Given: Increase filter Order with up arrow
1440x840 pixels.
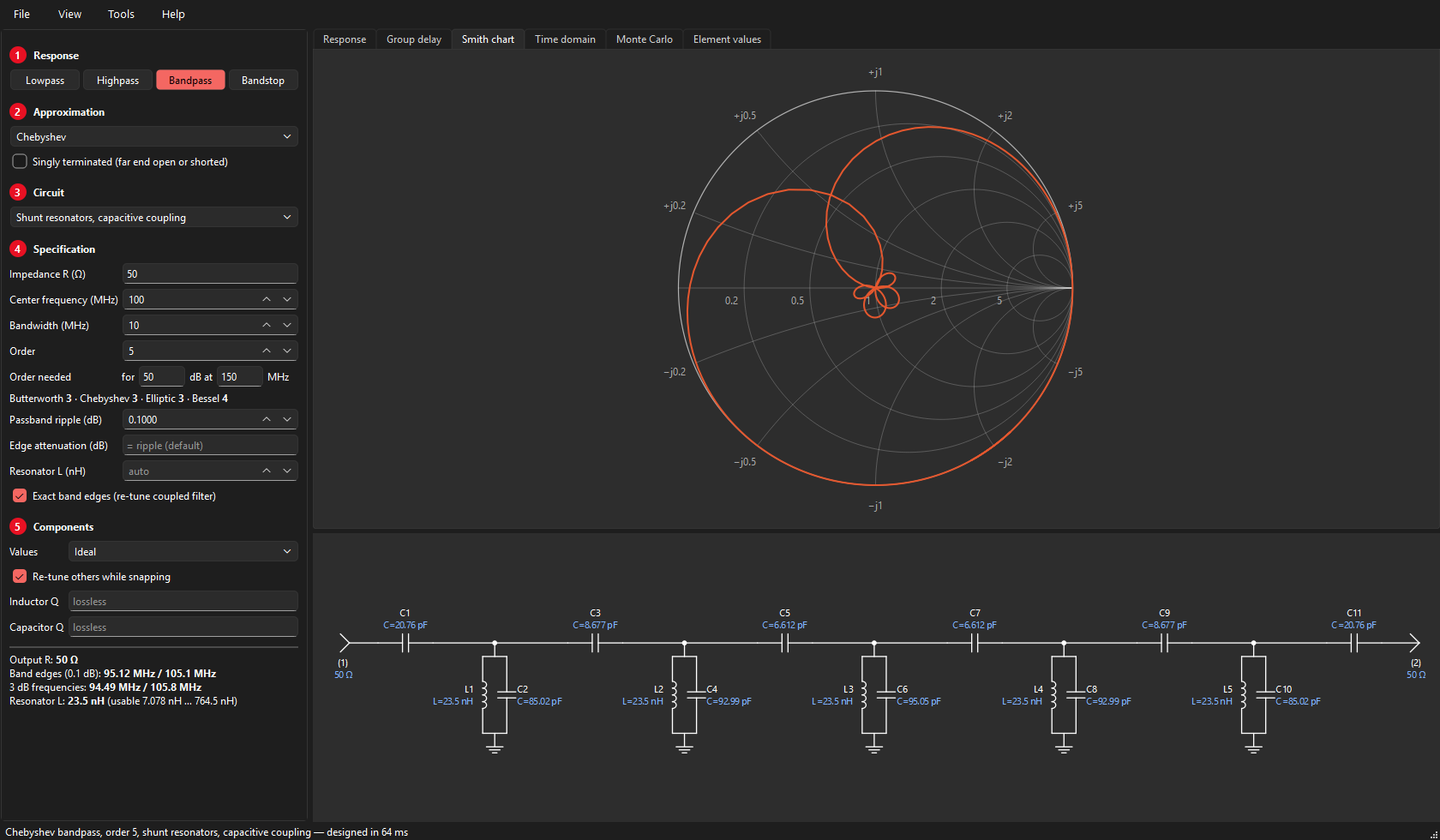Looking at the screenshot, I should tap(267, 351).
